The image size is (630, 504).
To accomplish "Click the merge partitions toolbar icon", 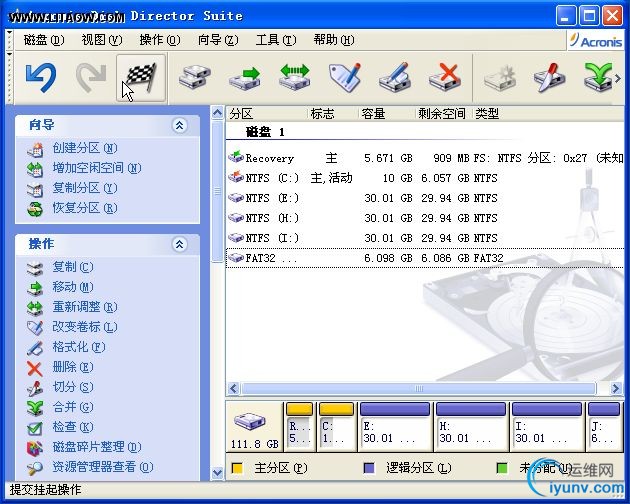I will coord(598,77).
